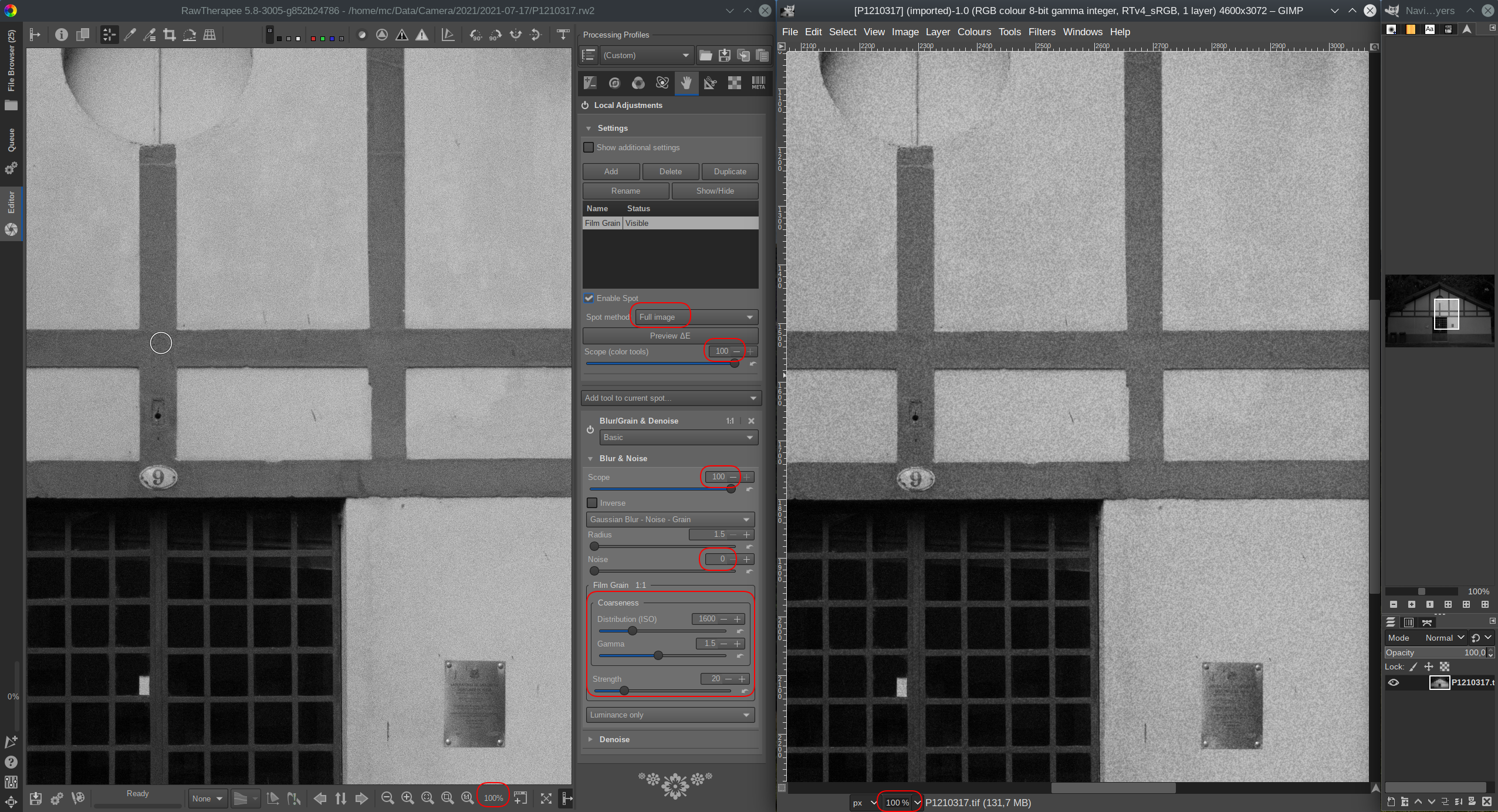The height and width of the screenshot is (812, 1498).
Task: Expand the Denoise section
Action: [x=614, y=739]
